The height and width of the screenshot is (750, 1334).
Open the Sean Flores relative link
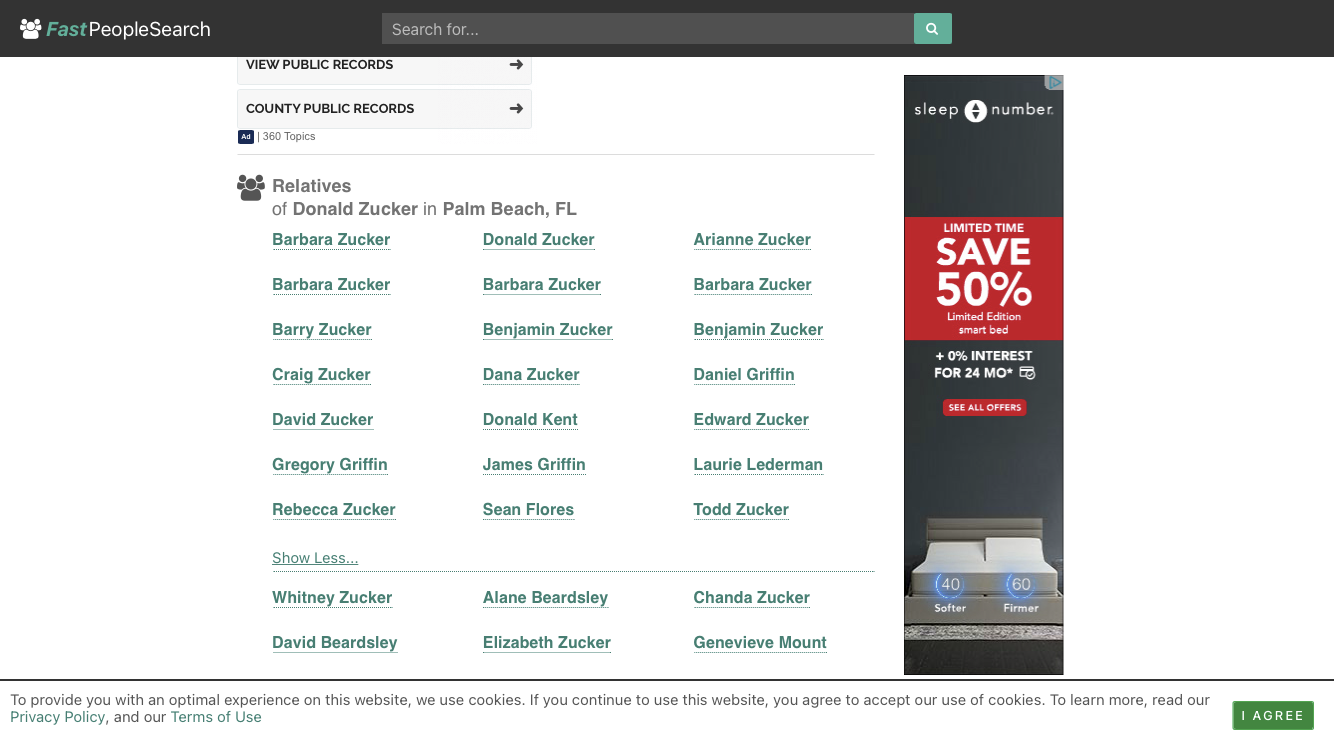click(528, 510)
